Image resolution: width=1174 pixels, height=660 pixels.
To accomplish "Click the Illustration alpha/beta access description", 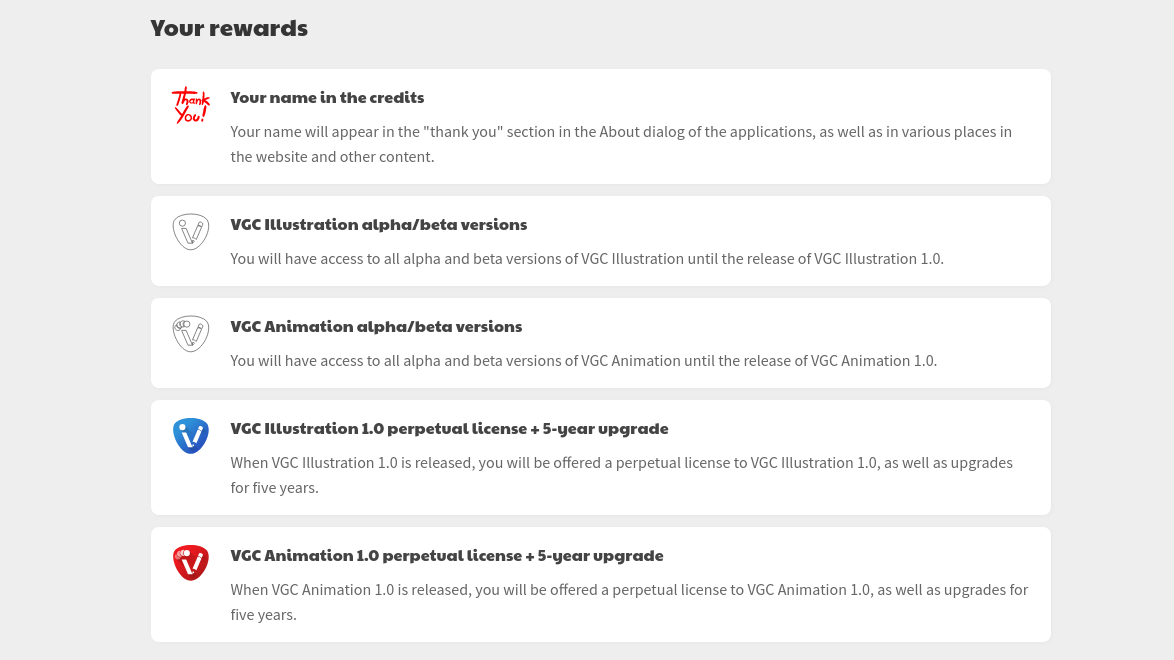I will click(587, 258).
